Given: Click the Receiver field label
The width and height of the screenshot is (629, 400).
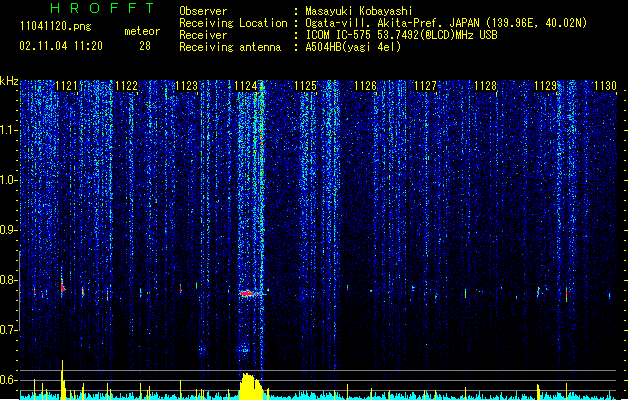Looking at the screenshot, I should (203, 35).
